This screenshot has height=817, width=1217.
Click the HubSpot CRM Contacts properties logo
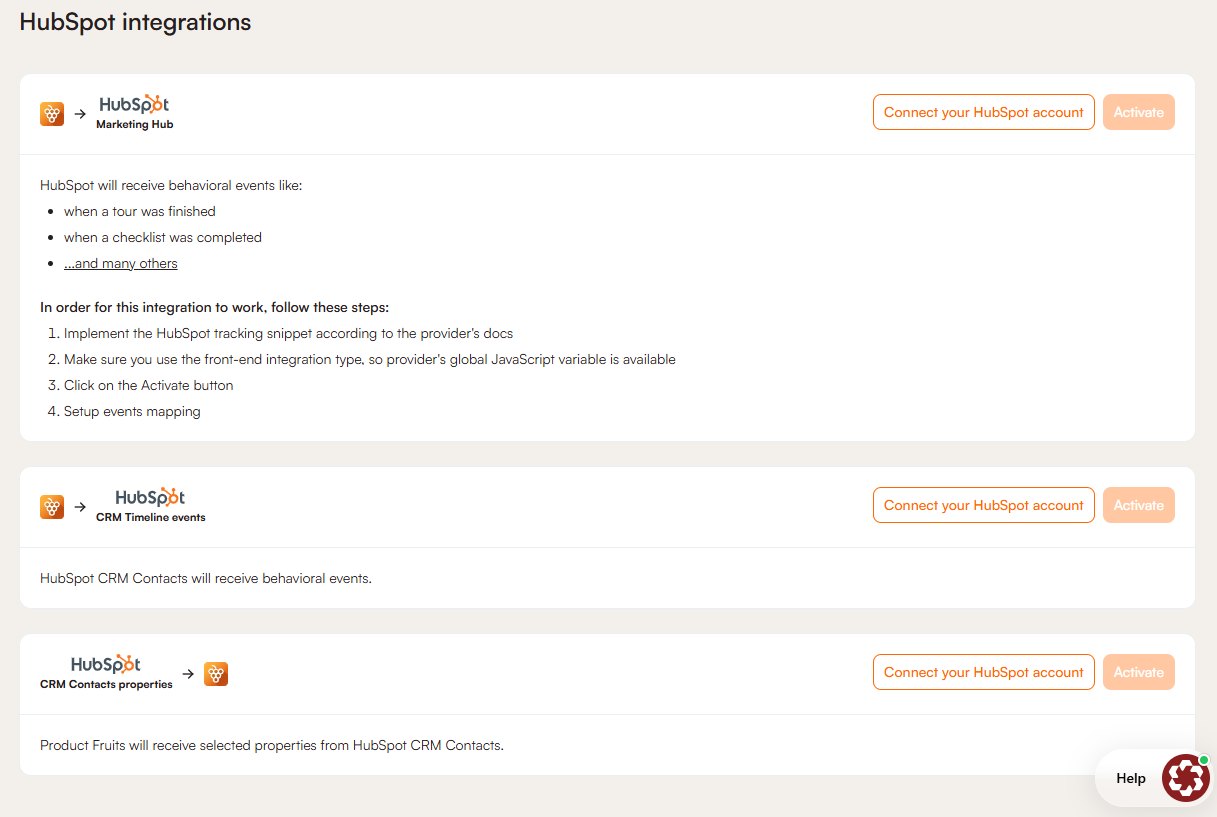coord(106,673)
